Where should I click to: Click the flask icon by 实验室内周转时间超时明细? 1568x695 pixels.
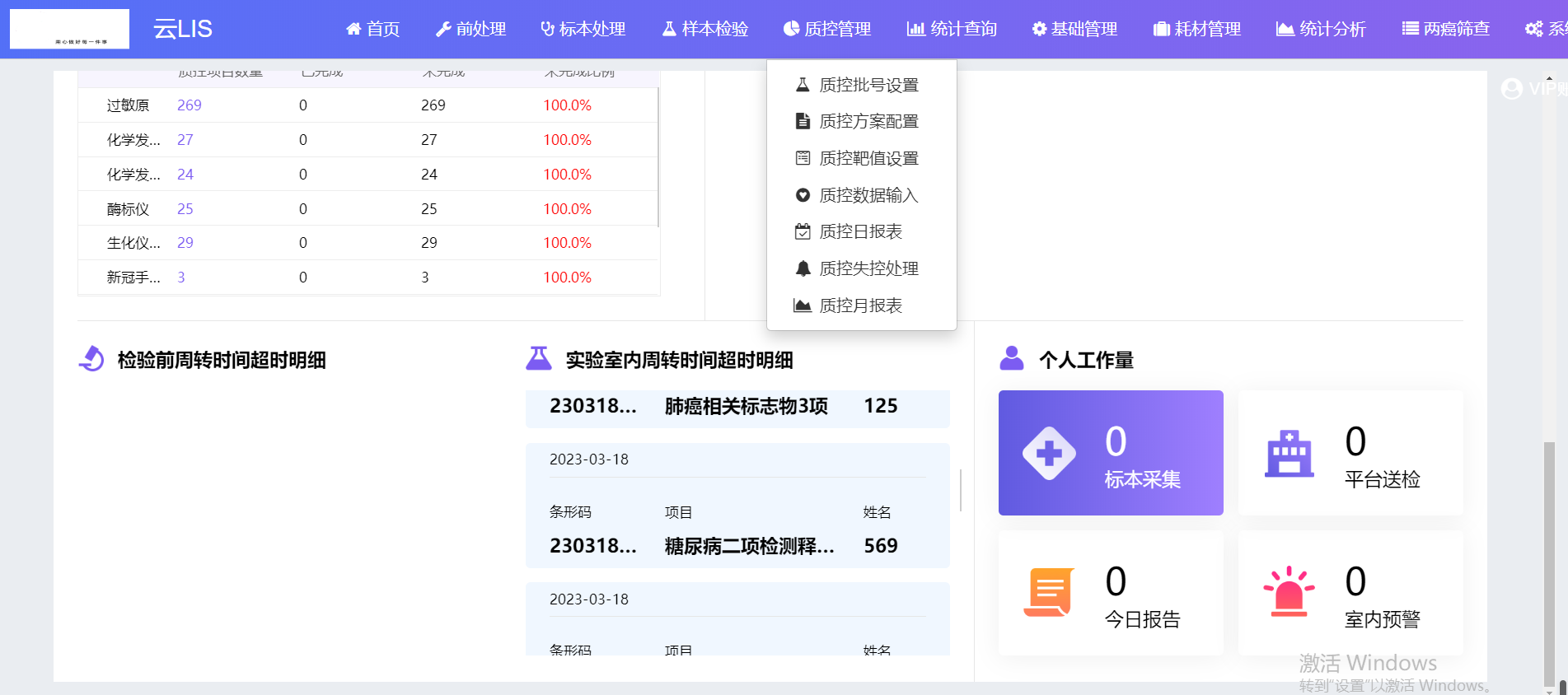(539, 359)
